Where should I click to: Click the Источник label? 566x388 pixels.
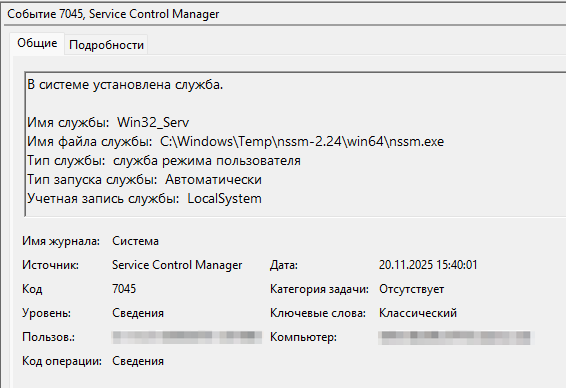50,265
